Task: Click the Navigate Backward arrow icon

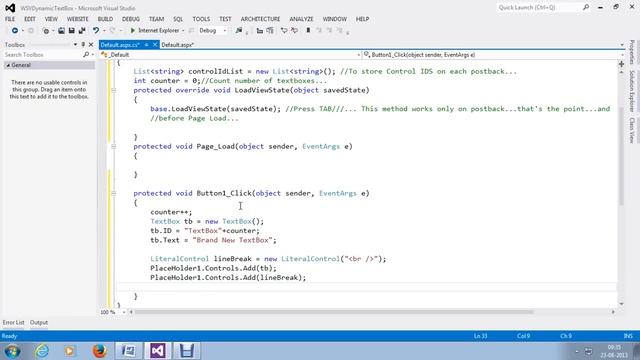Action: (x=15, y=31)
